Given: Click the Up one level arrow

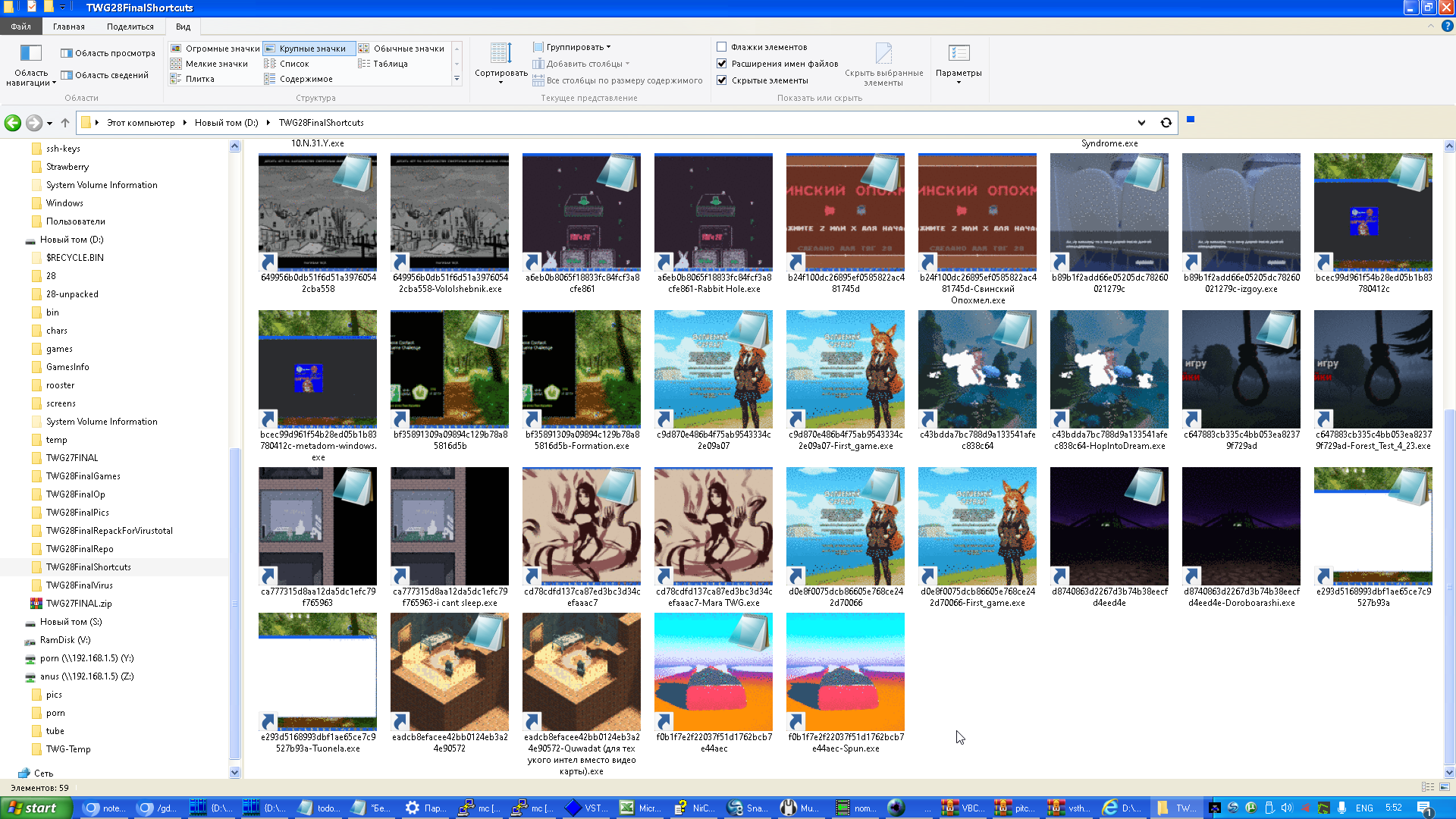Looking at the screenshot, I should pyautogui.click(x=65, y=123).
